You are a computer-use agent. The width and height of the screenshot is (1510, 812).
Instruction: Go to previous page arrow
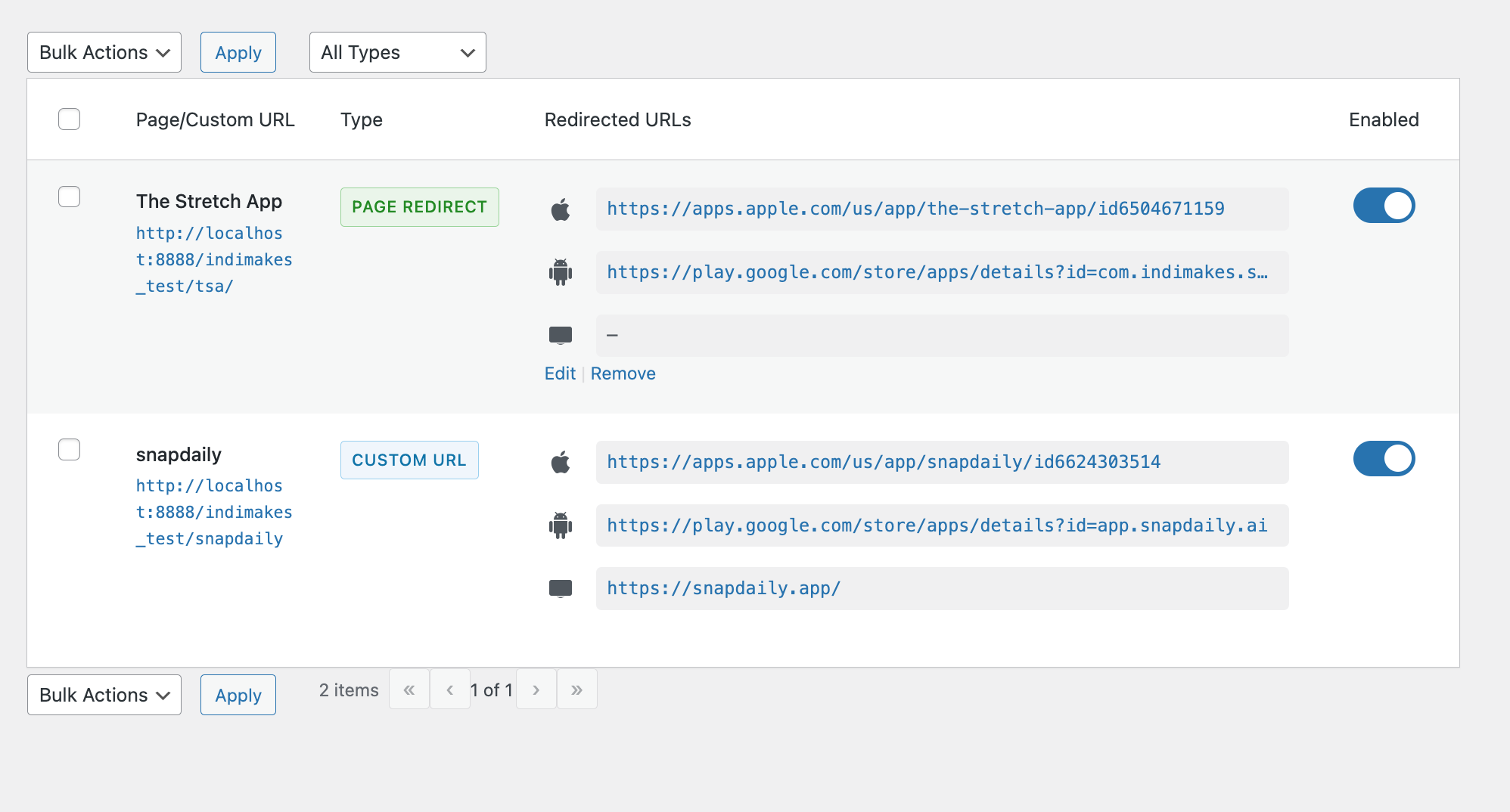point(450,690)
